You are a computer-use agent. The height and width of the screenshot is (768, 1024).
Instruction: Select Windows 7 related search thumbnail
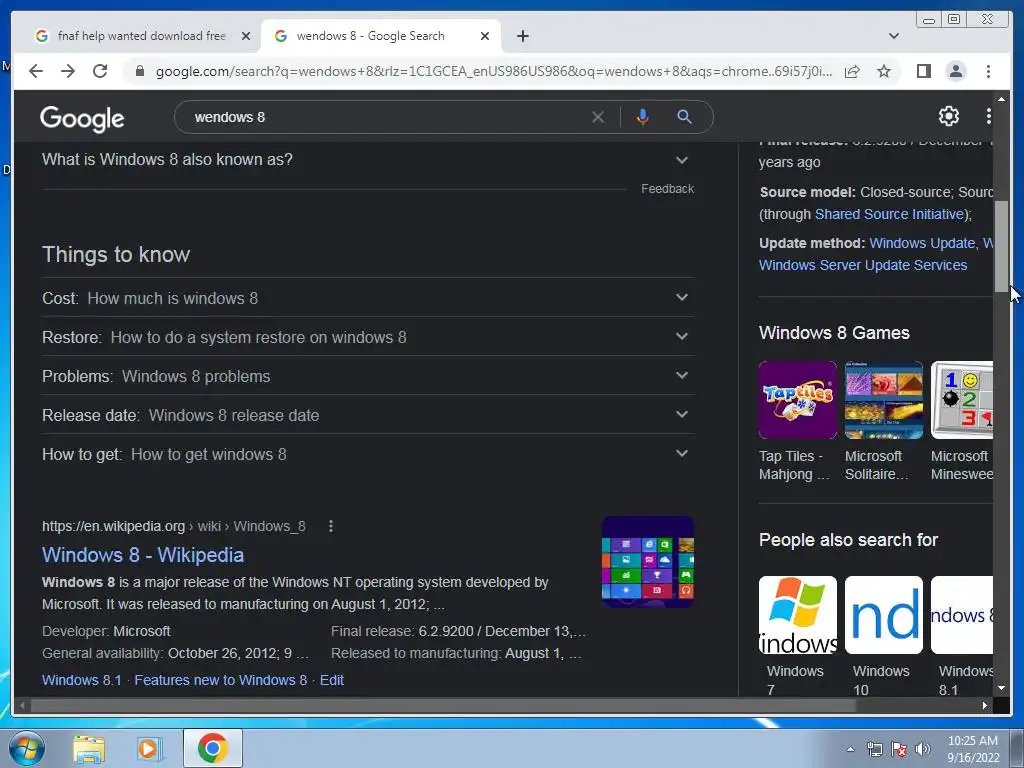pos(797,615)
